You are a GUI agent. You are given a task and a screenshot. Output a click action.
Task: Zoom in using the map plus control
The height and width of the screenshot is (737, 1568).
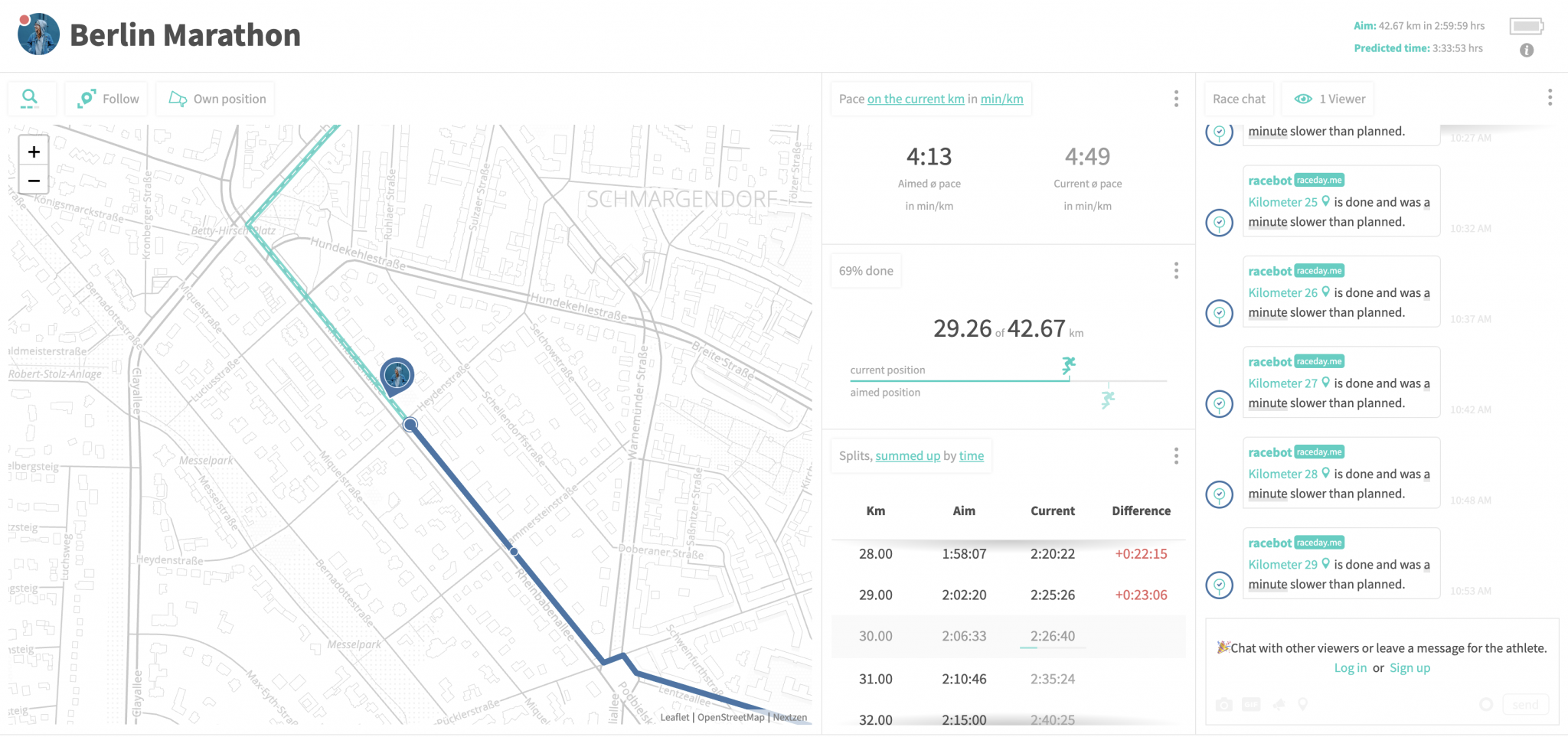(x=33, y=151)
